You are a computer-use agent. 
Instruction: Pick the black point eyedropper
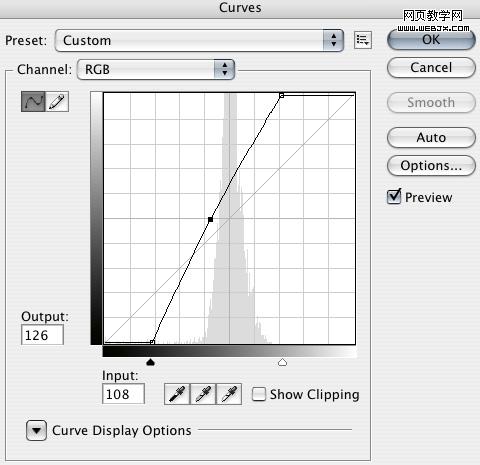tap(177, 394)
